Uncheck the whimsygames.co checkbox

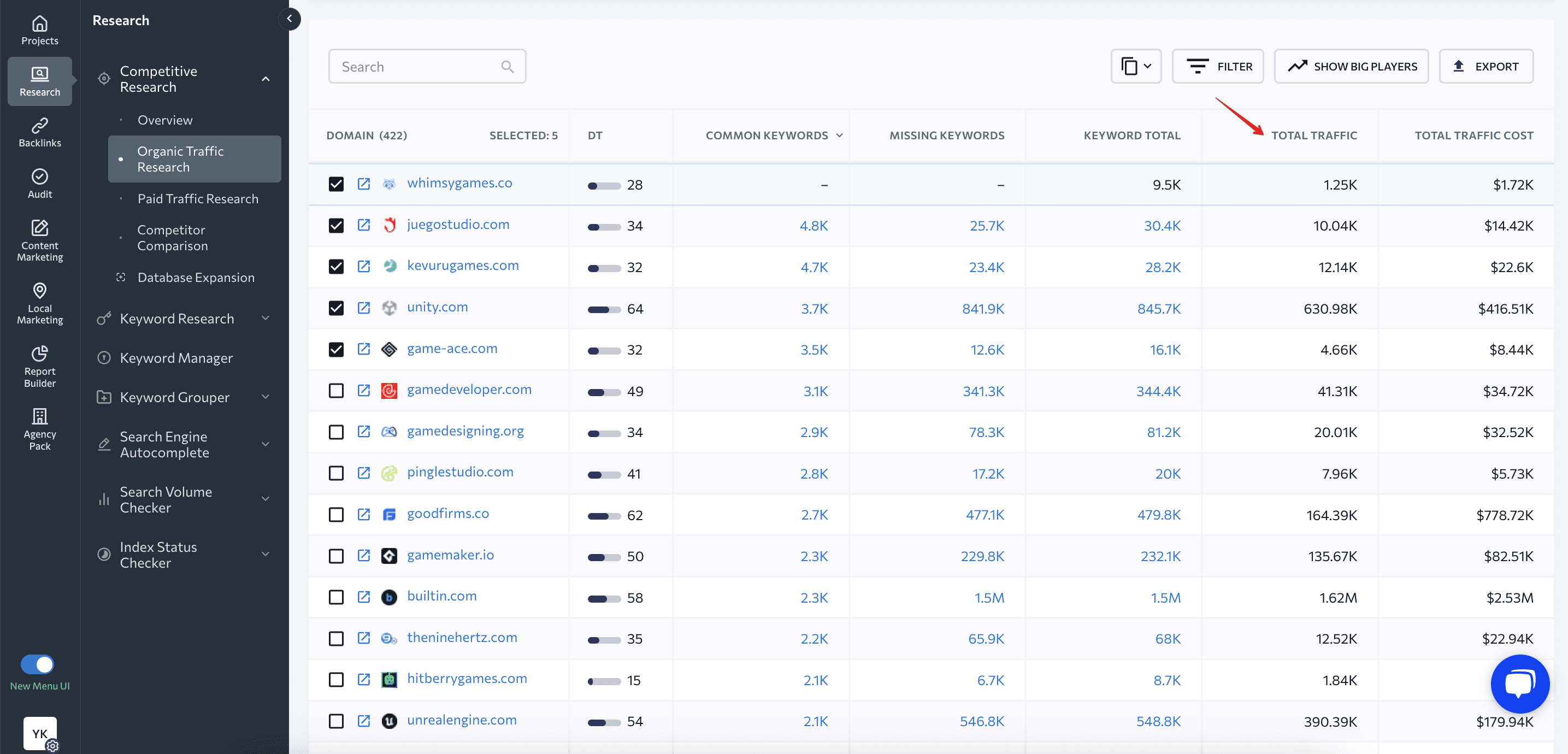click(336, 184)
